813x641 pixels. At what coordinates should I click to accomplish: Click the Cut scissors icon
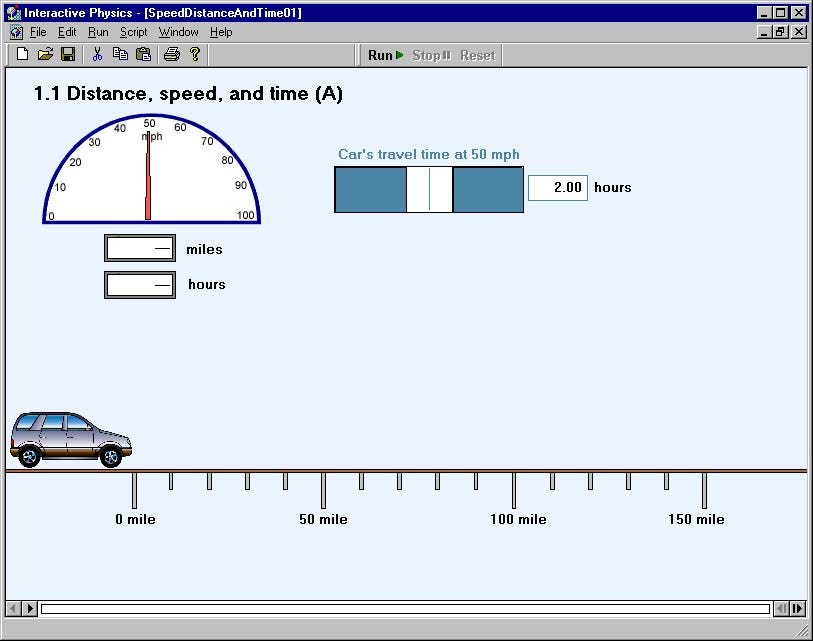97,54
